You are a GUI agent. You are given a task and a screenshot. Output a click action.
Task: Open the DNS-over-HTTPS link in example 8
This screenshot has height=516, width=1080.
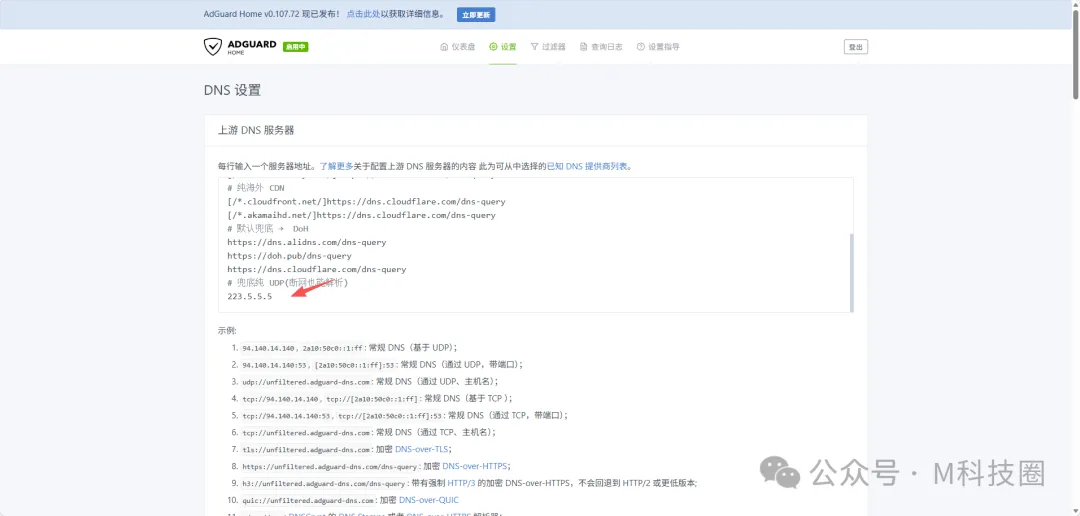click(476, 466)
